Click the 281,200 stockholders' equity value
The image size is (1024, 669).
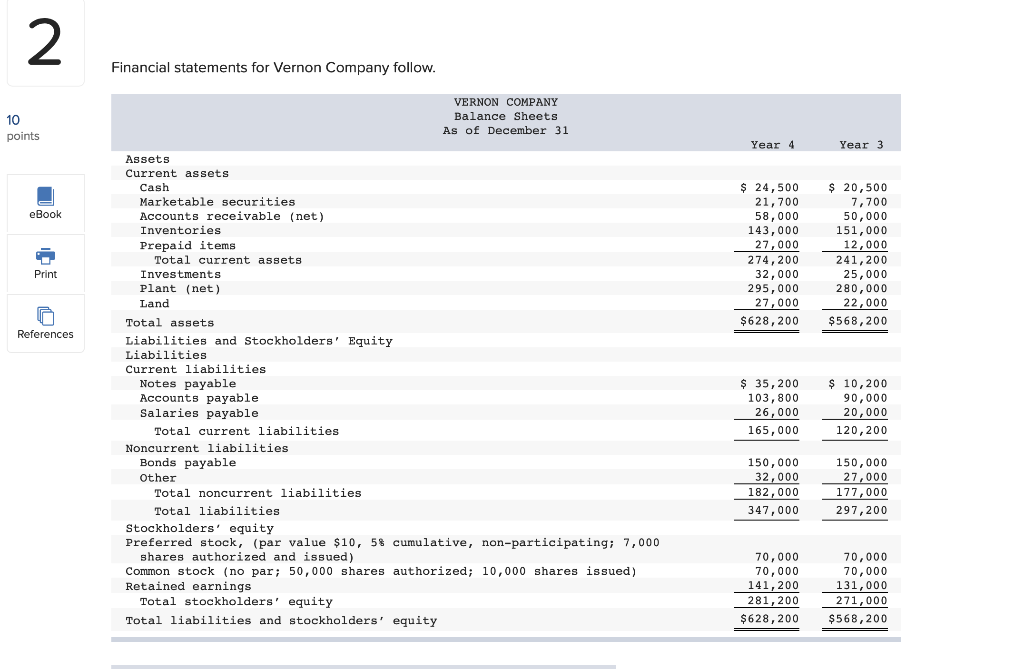click(773, 602)
